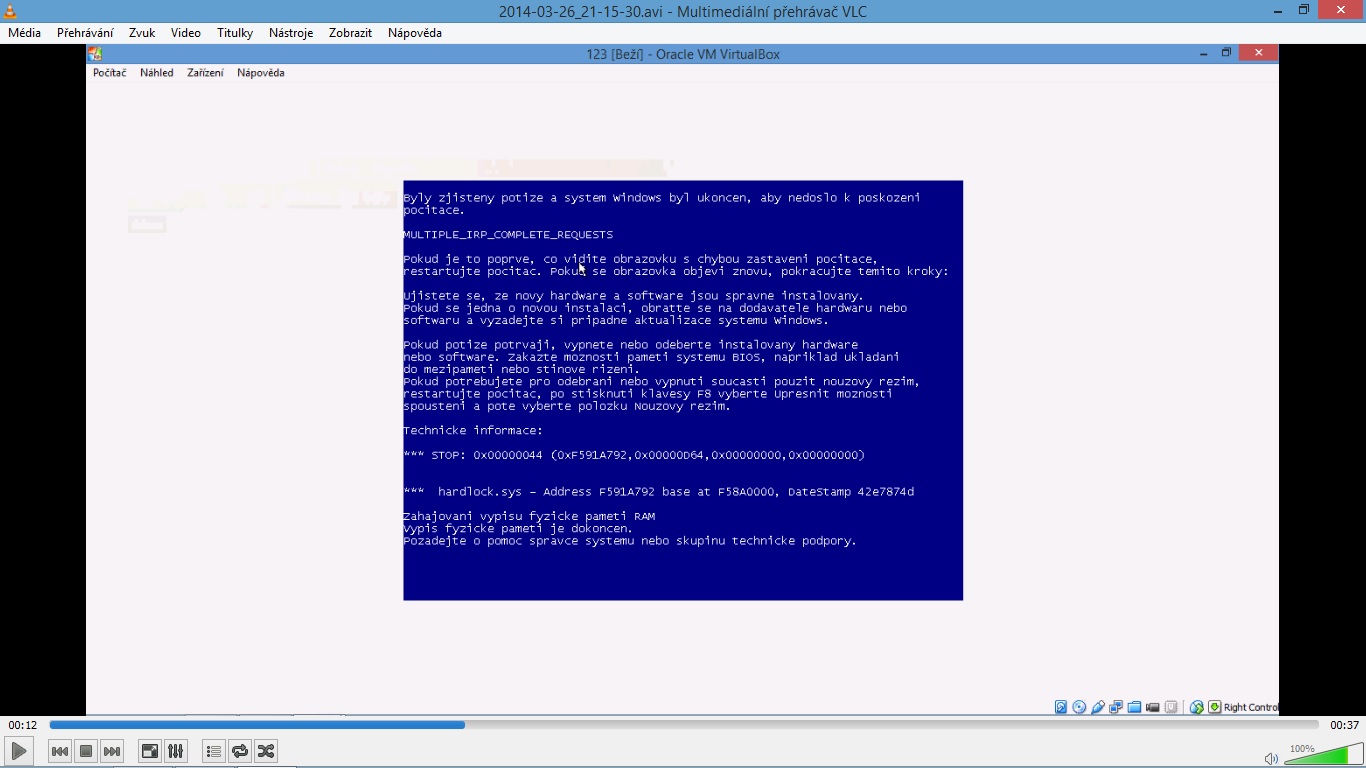1366x768 pixels.
Task: Toggle fullscreen video mode button
Action: pos(150,751)
